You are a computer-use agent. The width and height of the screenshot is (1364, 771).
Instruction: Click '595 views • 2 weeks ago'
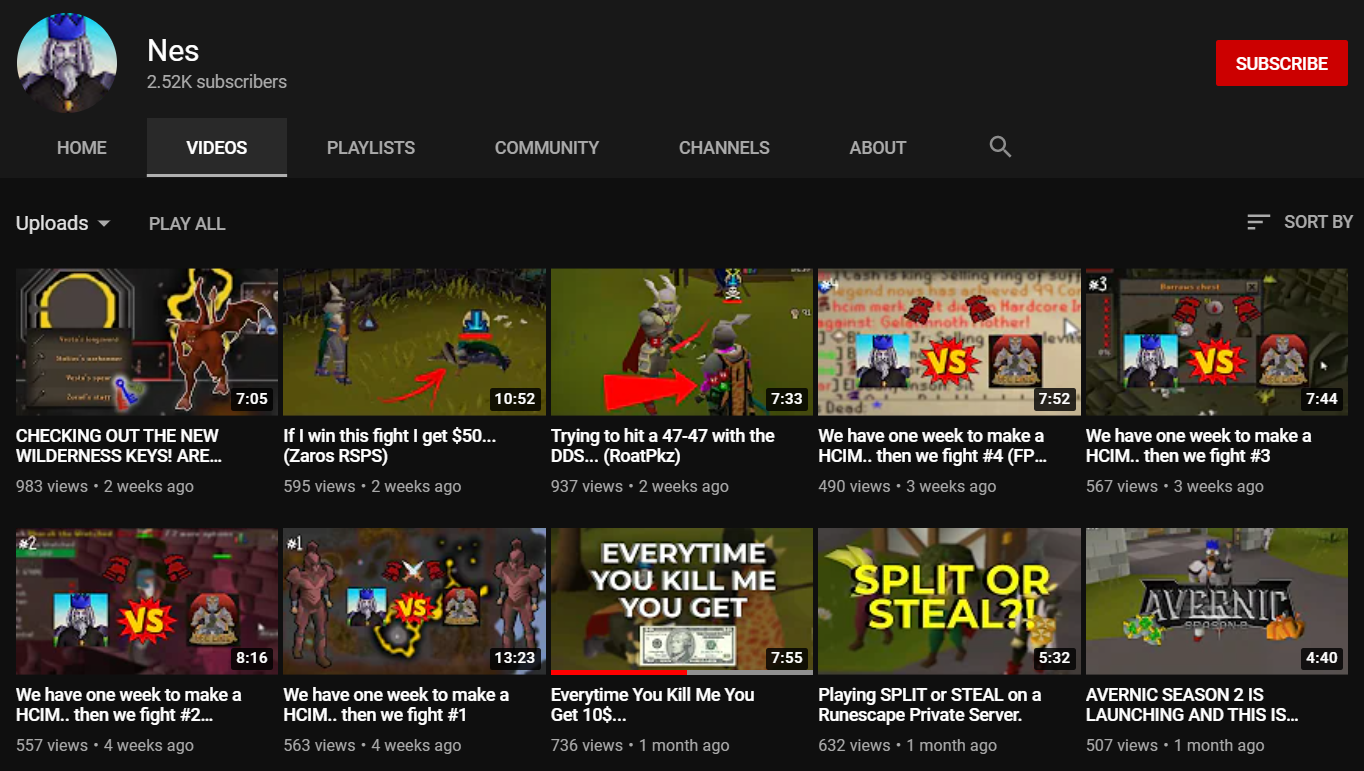[372, 487]
